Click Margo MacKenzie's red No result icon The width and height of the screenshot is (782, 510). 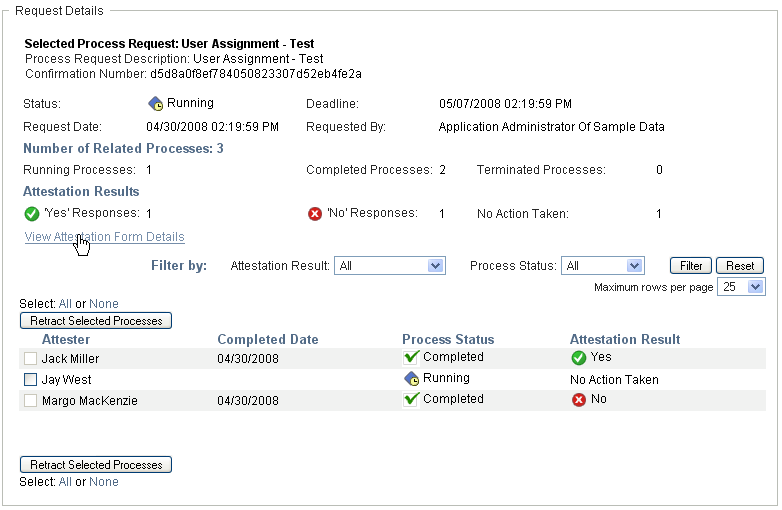(578, 399)
